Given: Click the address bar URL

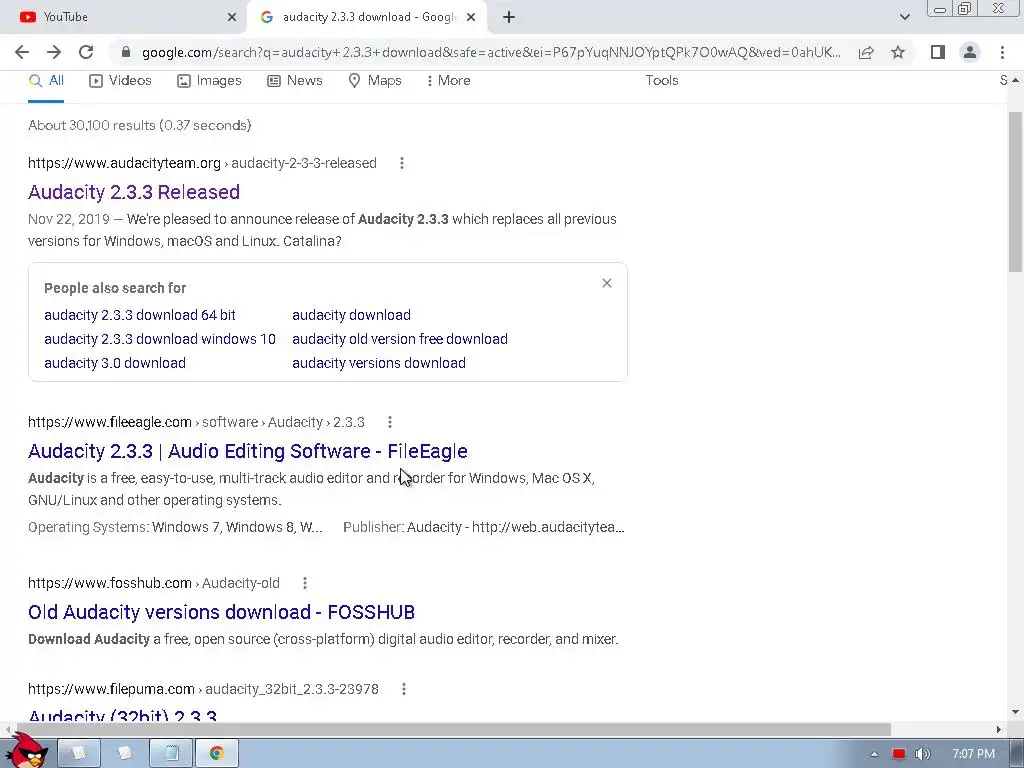Looking at the screenshot, I should (x=491, y=52).
